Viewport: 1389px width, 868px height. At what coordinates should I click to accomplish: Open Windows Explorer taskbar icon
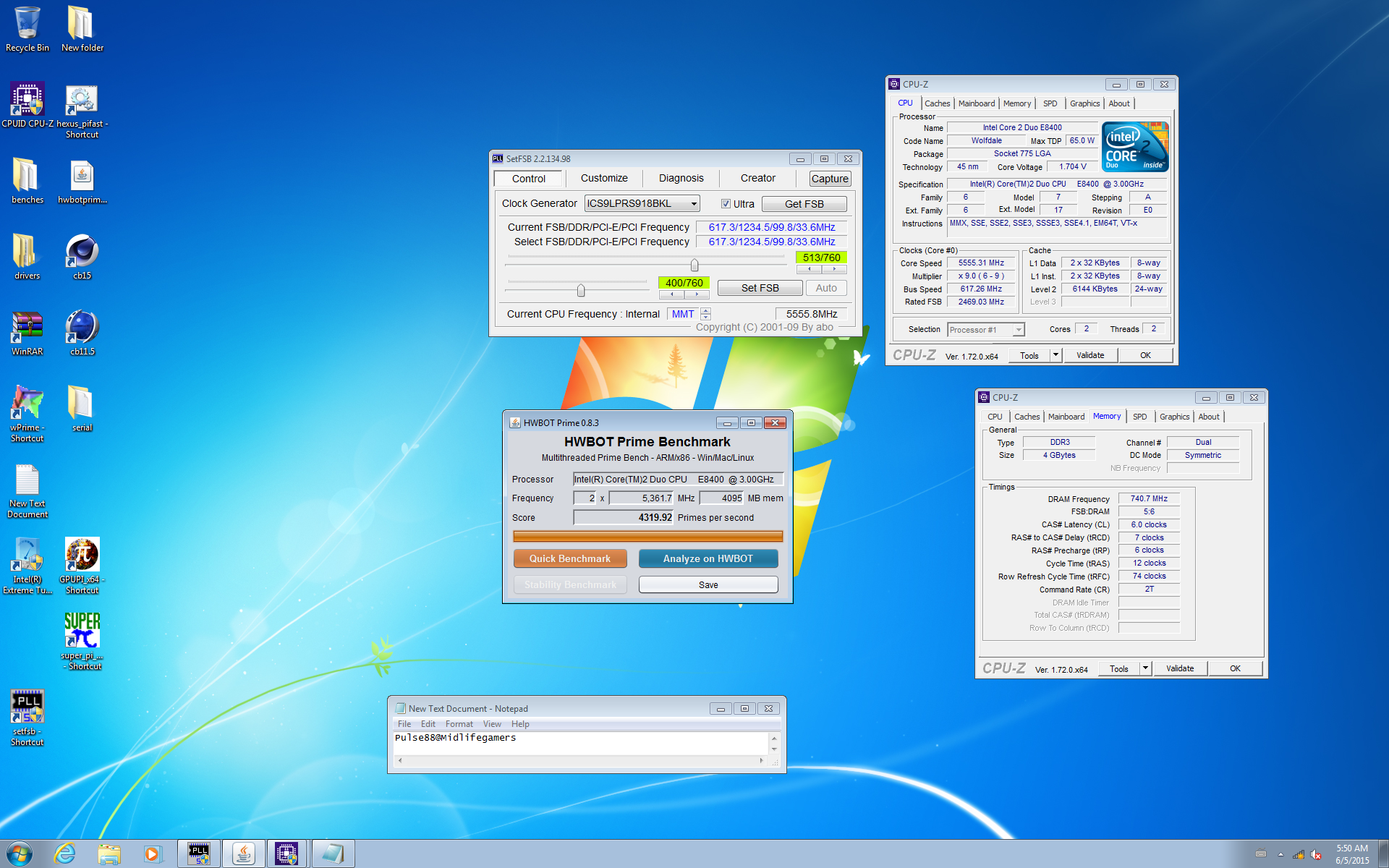109,854
